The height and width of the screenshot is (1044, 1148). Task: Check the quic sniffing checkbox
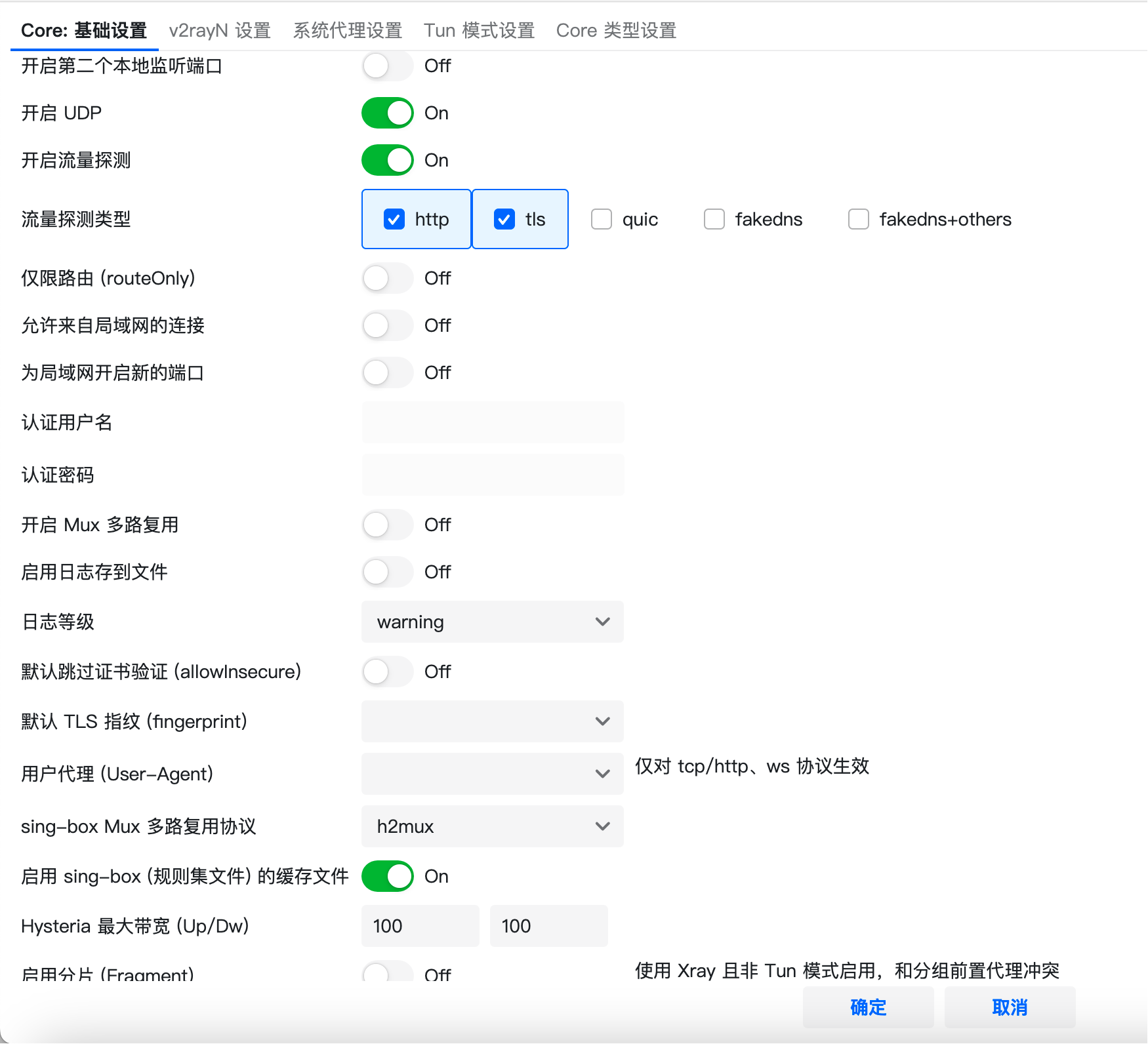pos(602,219)
